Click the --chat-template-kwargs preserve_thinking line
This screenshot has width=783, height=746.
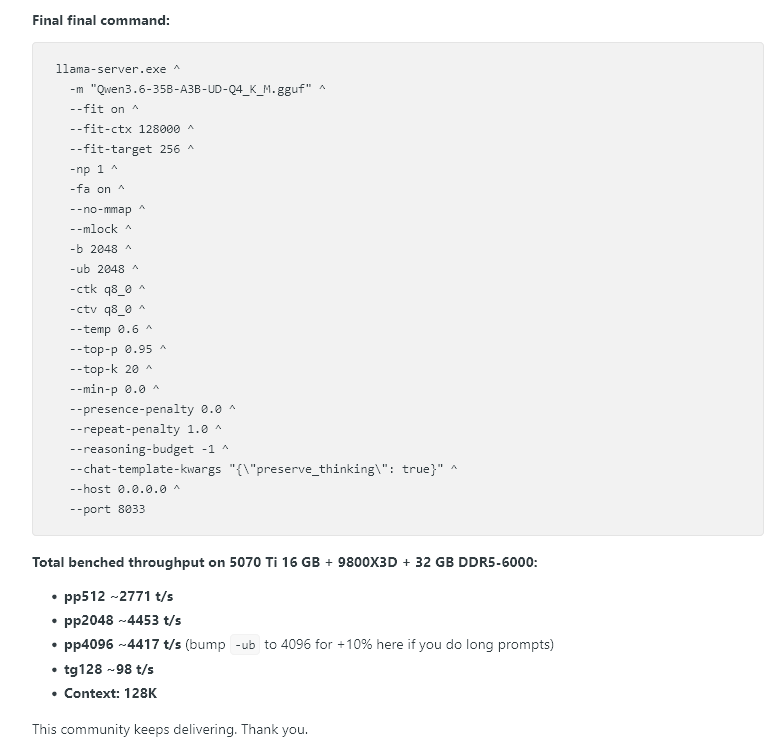coord(263,469)
